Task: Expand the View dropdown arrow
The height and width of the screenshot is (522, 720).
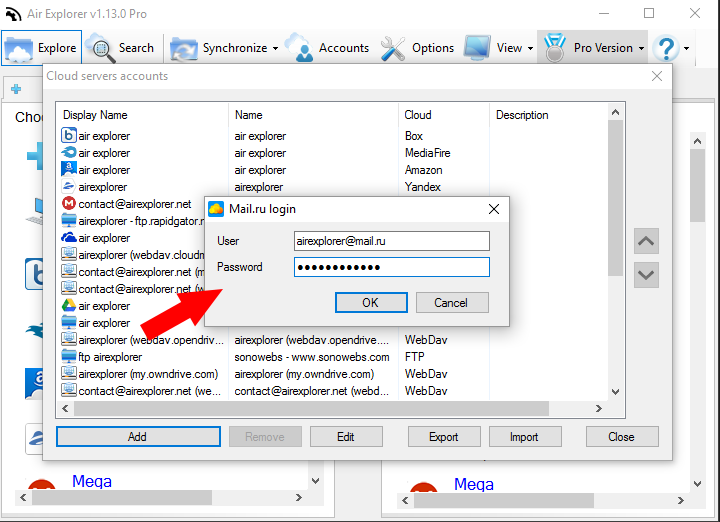Action: [530, 48]
